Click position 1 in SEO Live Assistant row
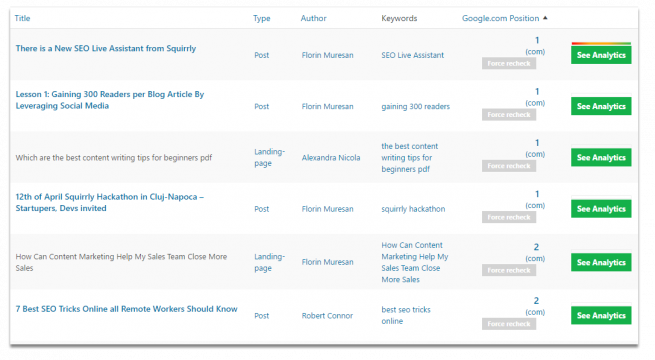The height and width of the screenshot is (360, 655). [537, 41]
